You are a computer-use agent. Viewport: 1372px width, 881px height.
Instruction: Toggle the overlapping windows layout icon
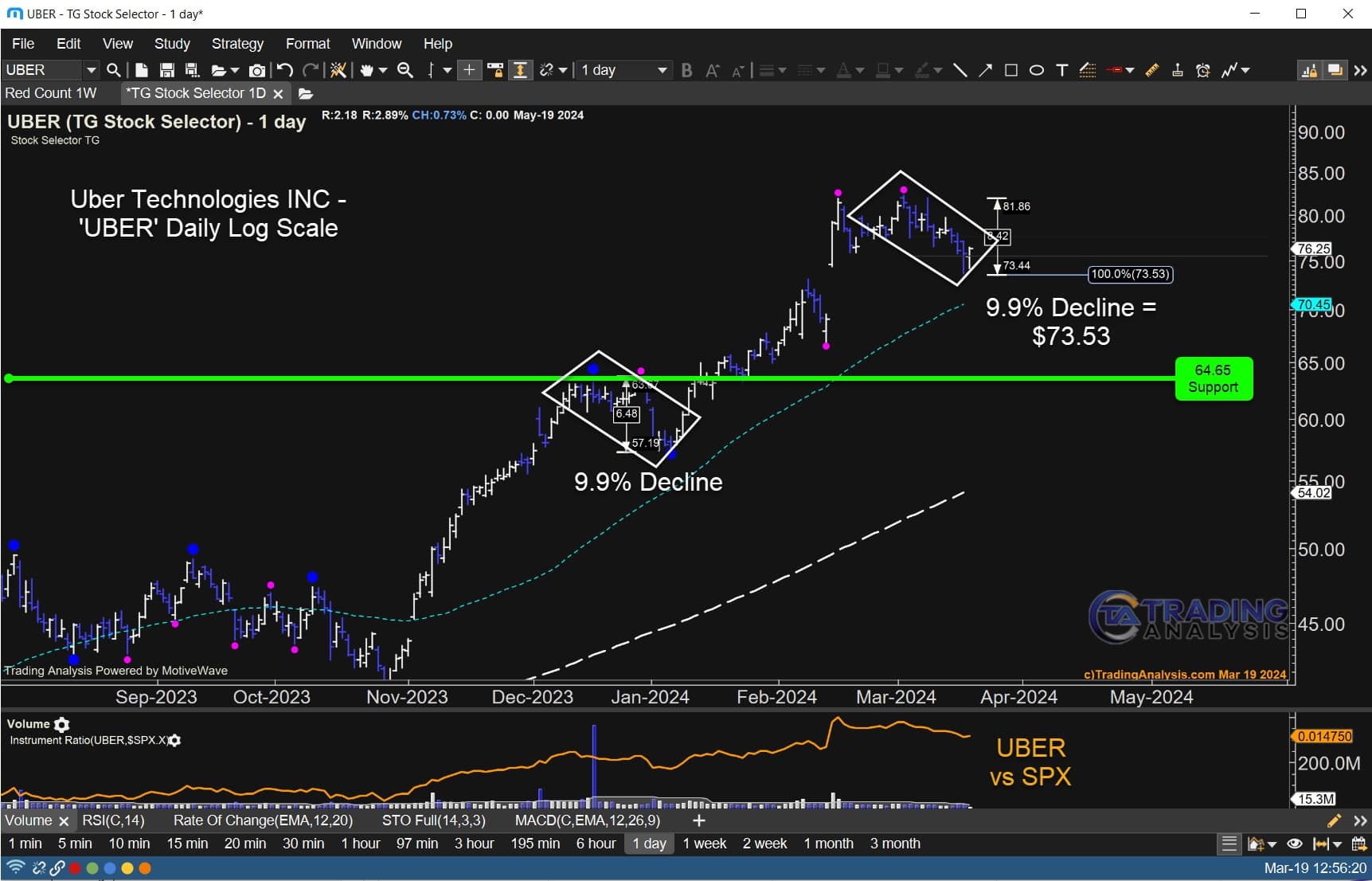tap(1335, 70)
